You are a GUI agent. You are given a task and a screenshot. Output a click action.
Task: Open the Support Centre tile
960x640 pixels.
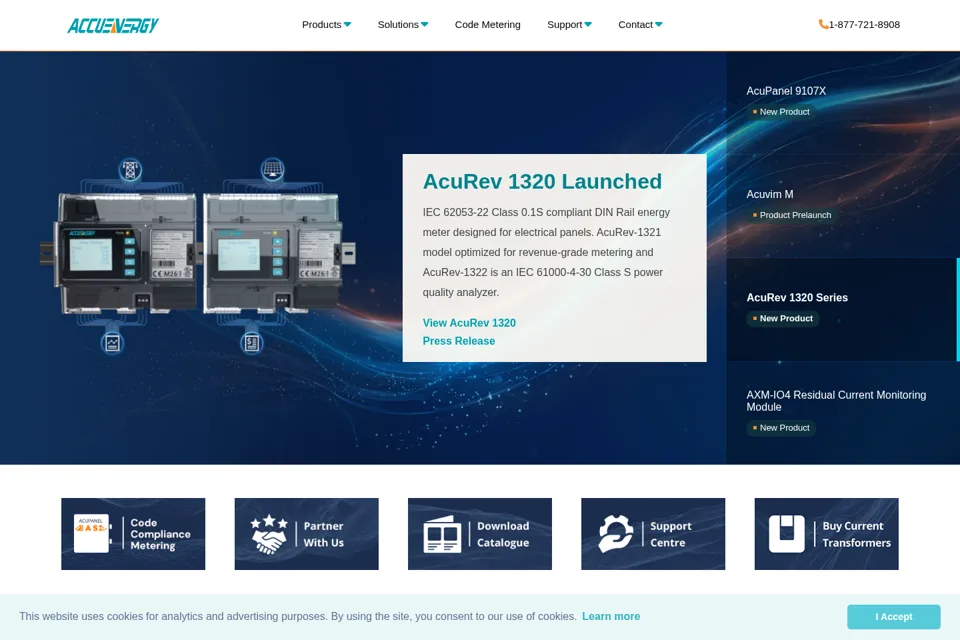coord(653,534)
